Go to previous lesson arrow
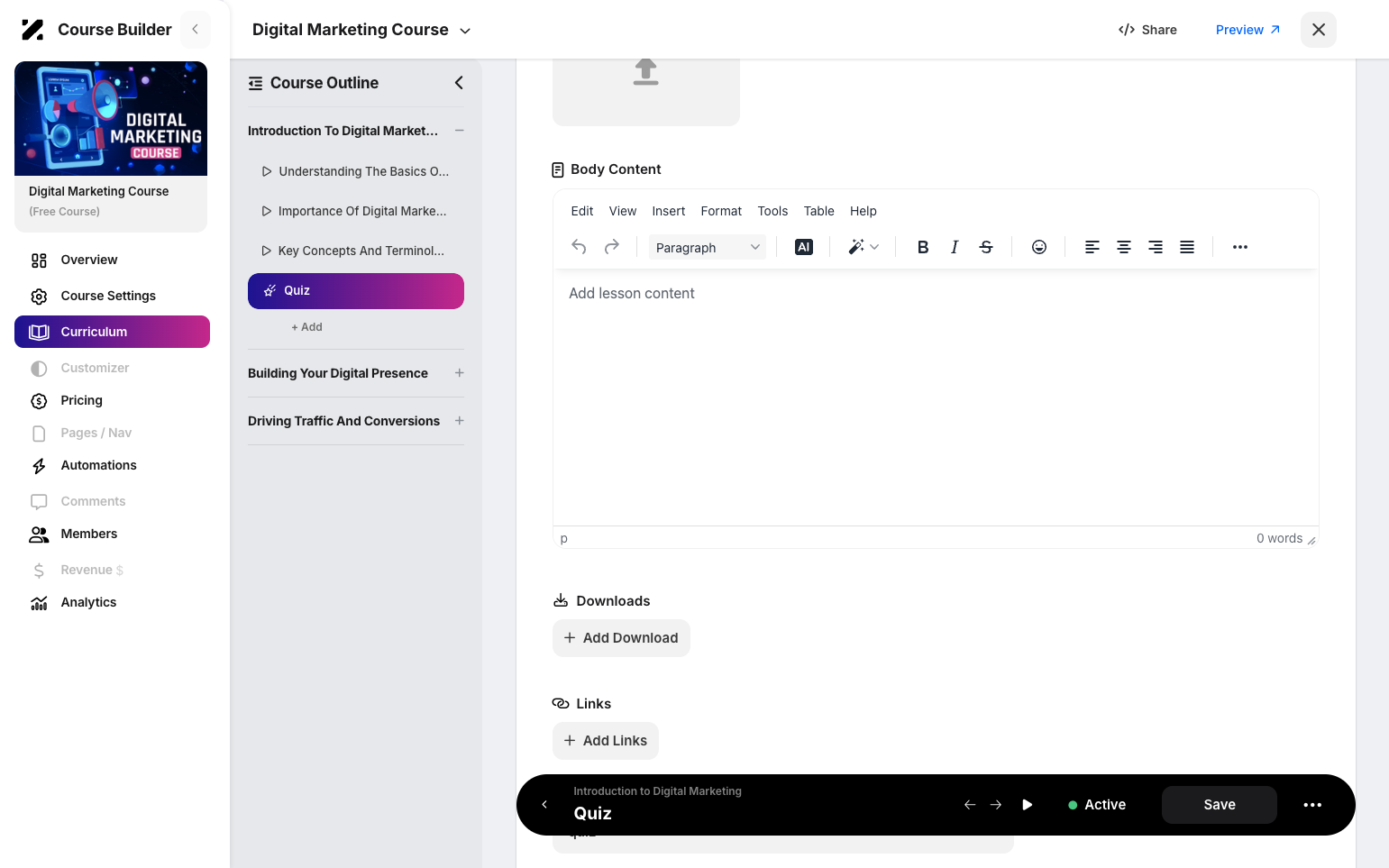The height and width of the screenshot is (868, 1389). point(970,805)
